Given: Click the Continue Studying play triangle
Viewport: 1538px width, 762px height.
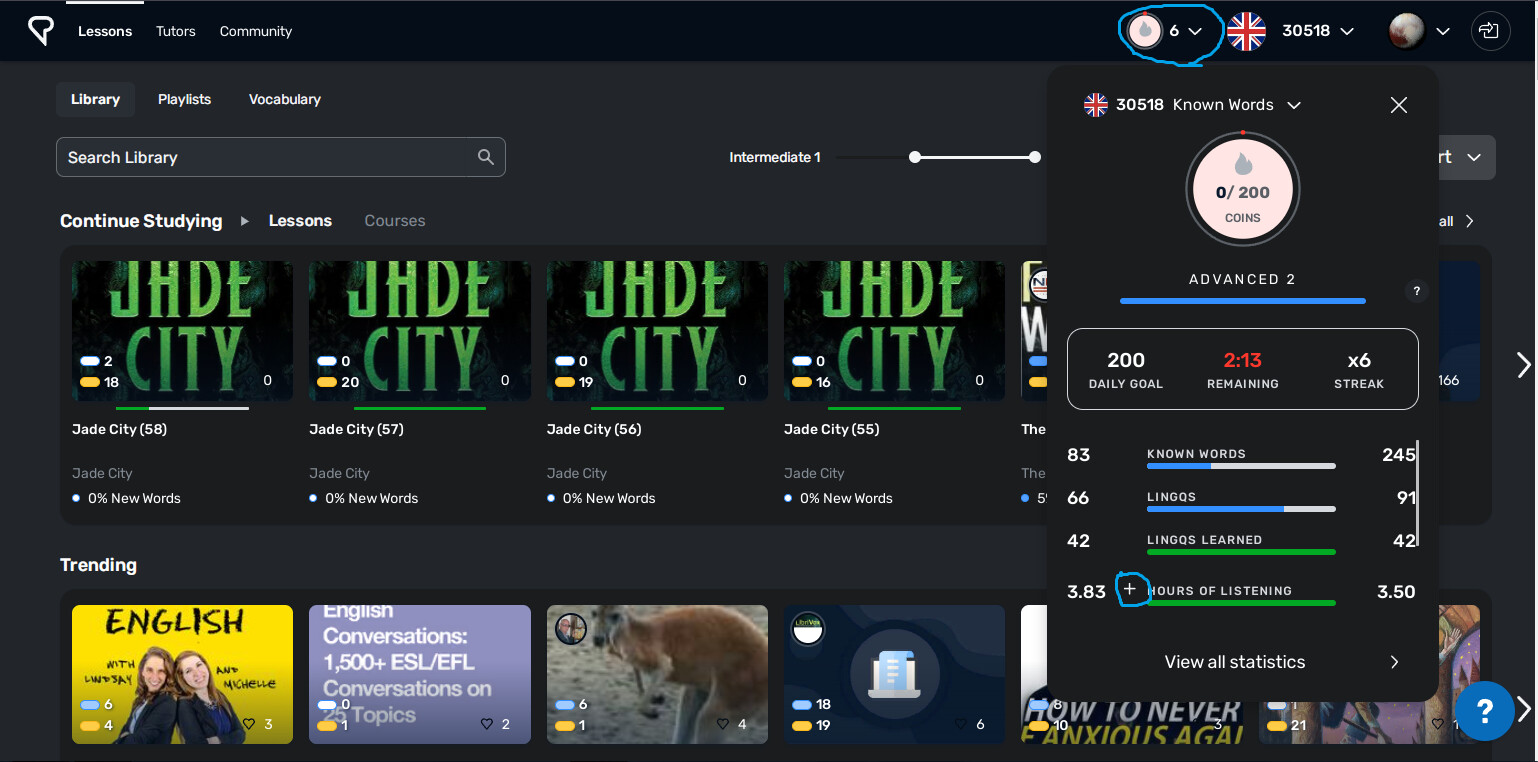Looking at the screenshot, I should [x=245, y=221].
